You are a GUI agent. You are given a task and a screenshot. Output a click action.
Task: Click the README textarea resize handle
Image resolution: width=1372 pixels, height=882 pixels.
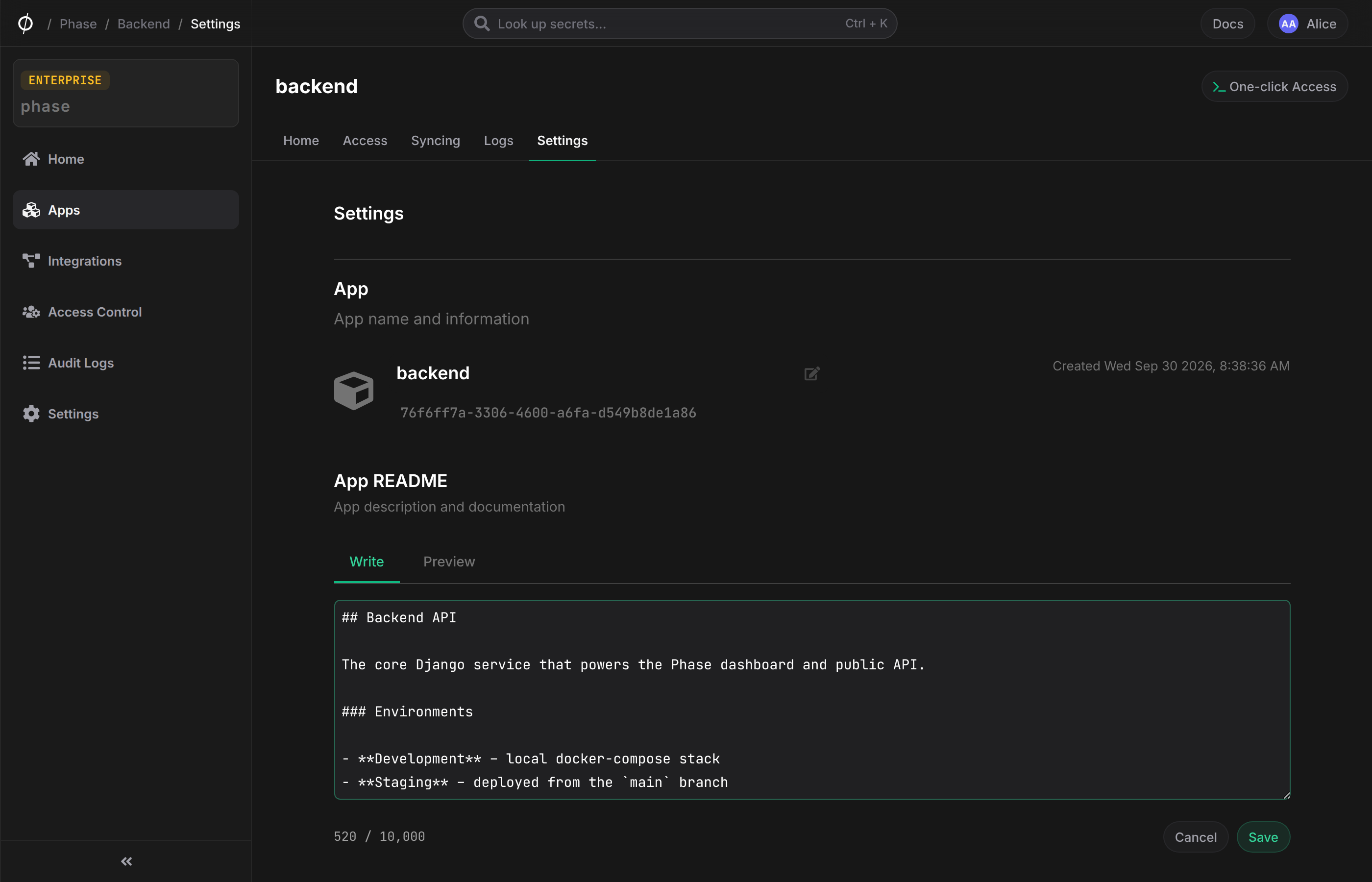point(1286,795)
